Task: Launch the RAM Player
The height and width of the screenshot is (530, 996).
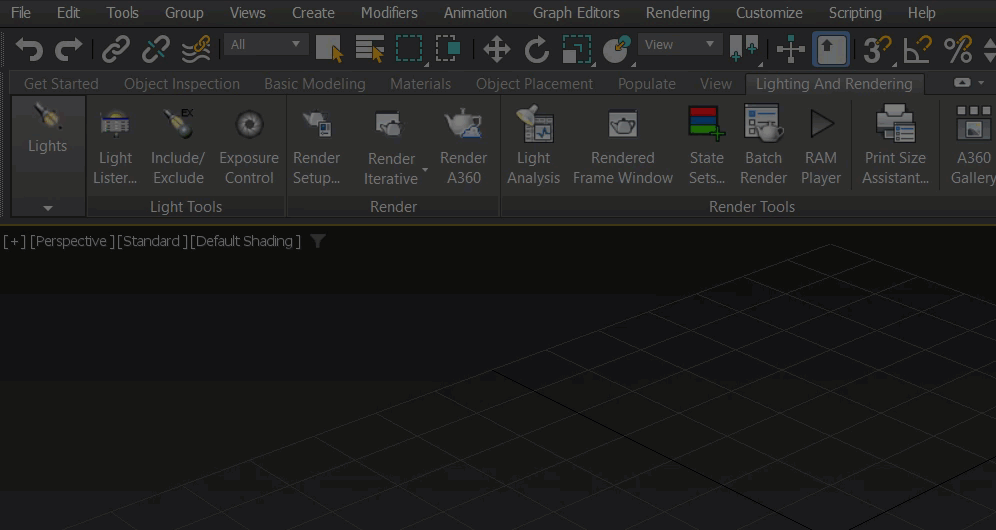Action: [821, 147]
